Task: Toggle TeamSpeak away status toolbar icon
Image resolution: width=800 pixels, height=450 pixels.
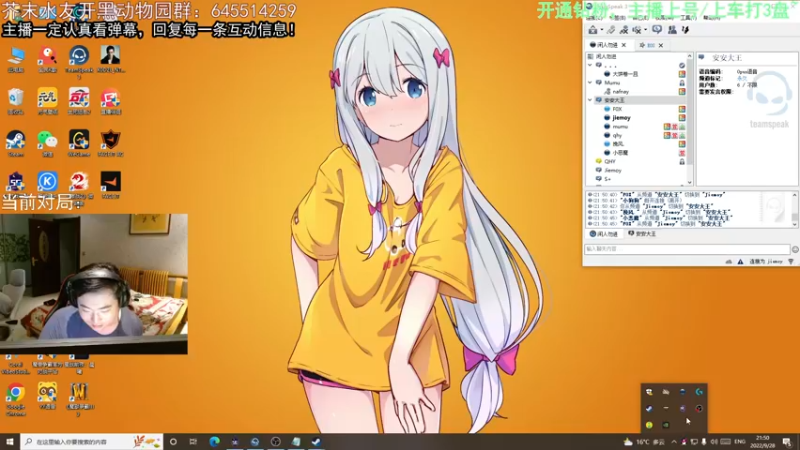Action: 657,30
